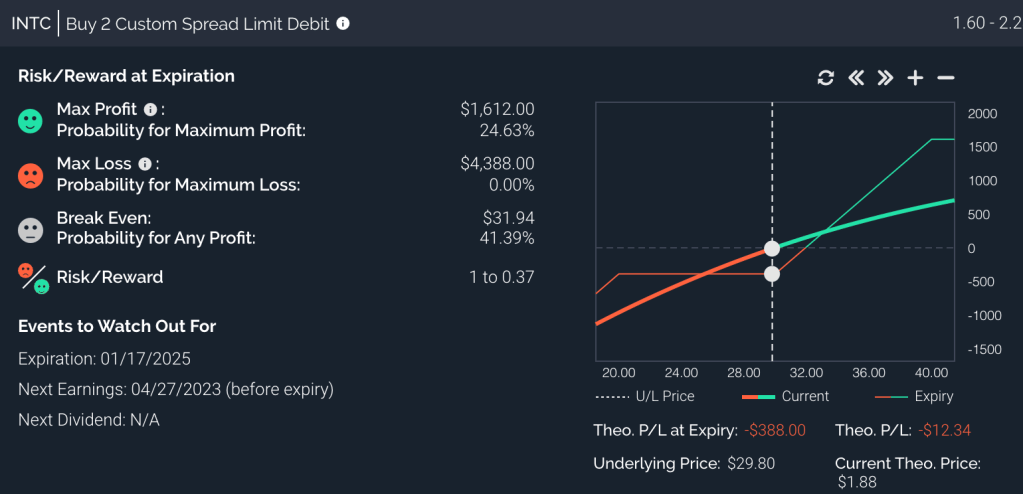1023x494 pixels.
Task: Click the refresh chart icon
Action: (x=826, y=78)
